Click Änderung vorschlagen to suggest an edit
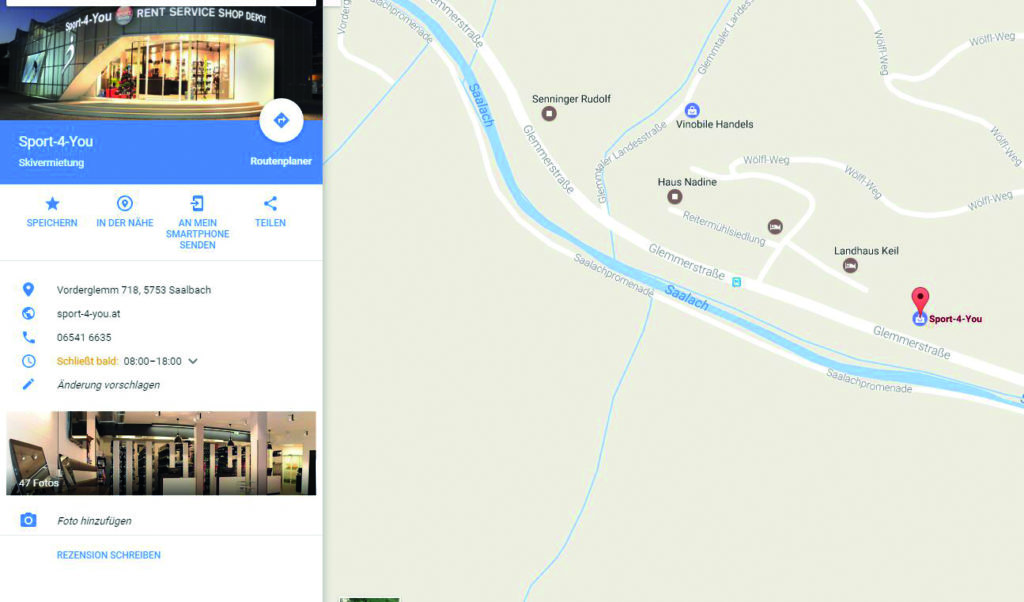Viewport: 1024px width, 602px height. pyautogui.click(x=108, y=385)
